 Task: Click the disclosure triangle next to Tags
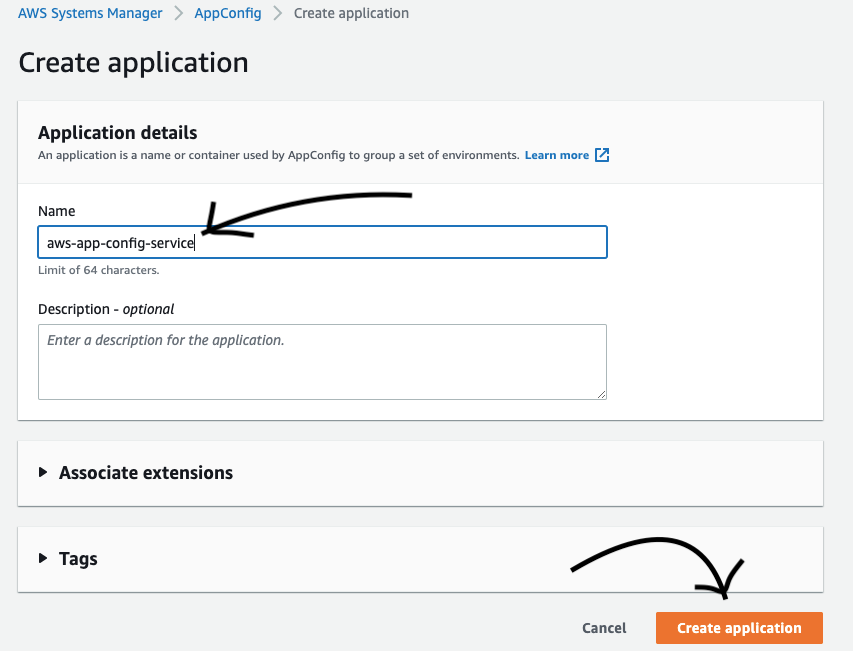click(x=42, y=559)
